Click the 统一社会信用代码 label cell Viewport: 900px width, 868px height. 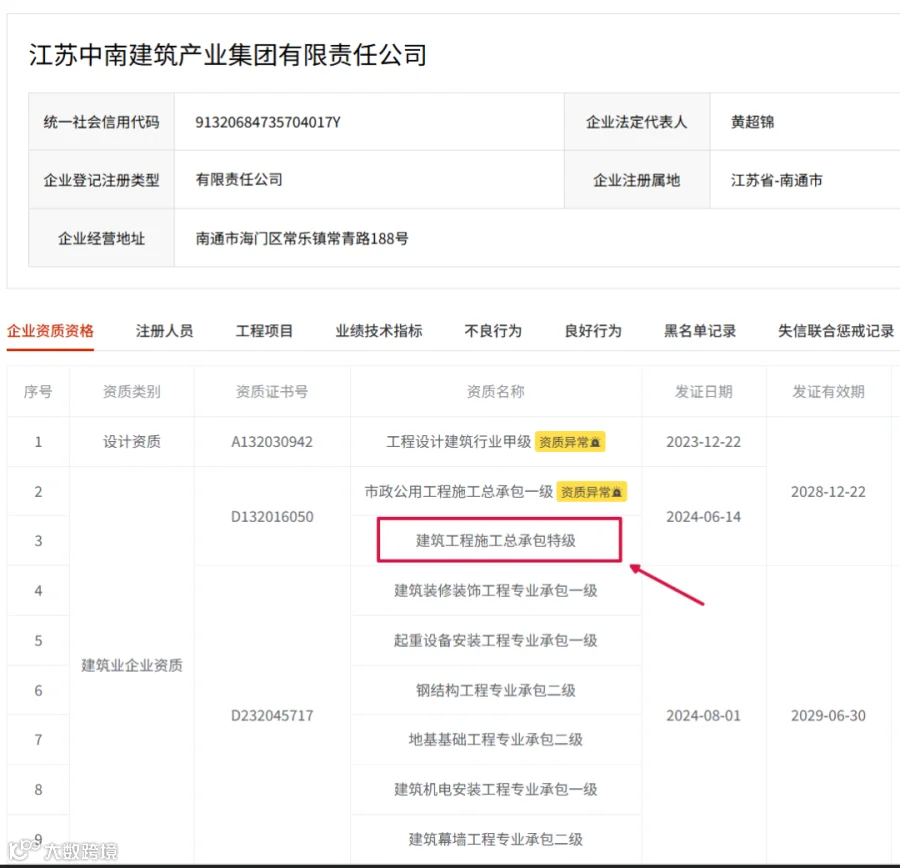tap(102, 122)
